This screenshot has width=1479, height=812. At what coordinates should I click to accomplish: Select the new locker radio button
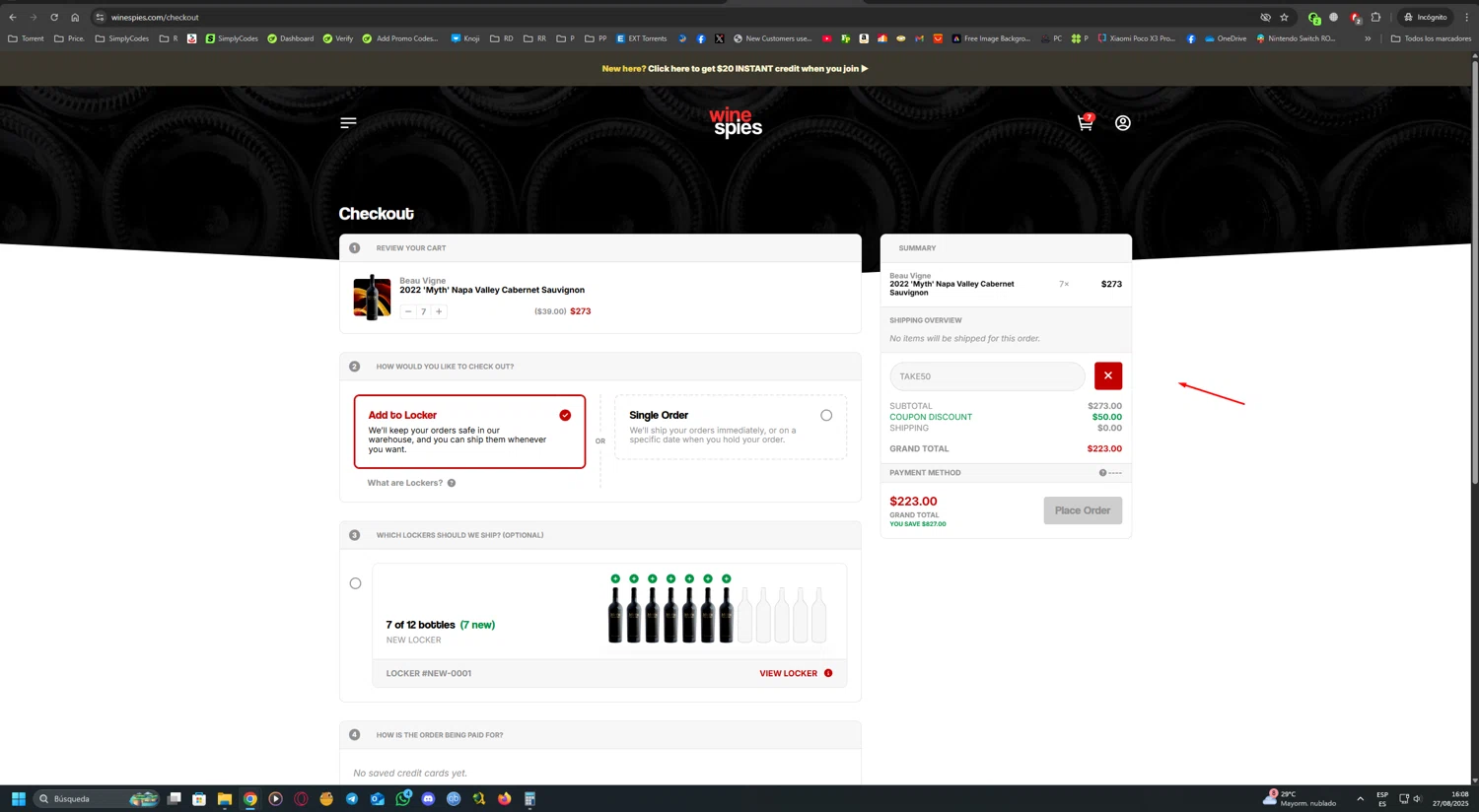[x=355, y=583]
